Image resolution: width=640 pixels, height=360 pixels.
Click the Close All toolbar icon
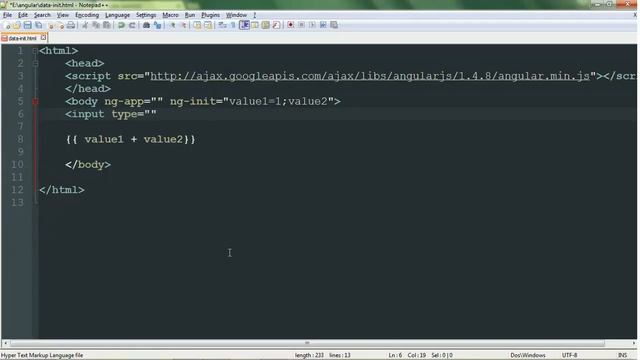[60, 25]
